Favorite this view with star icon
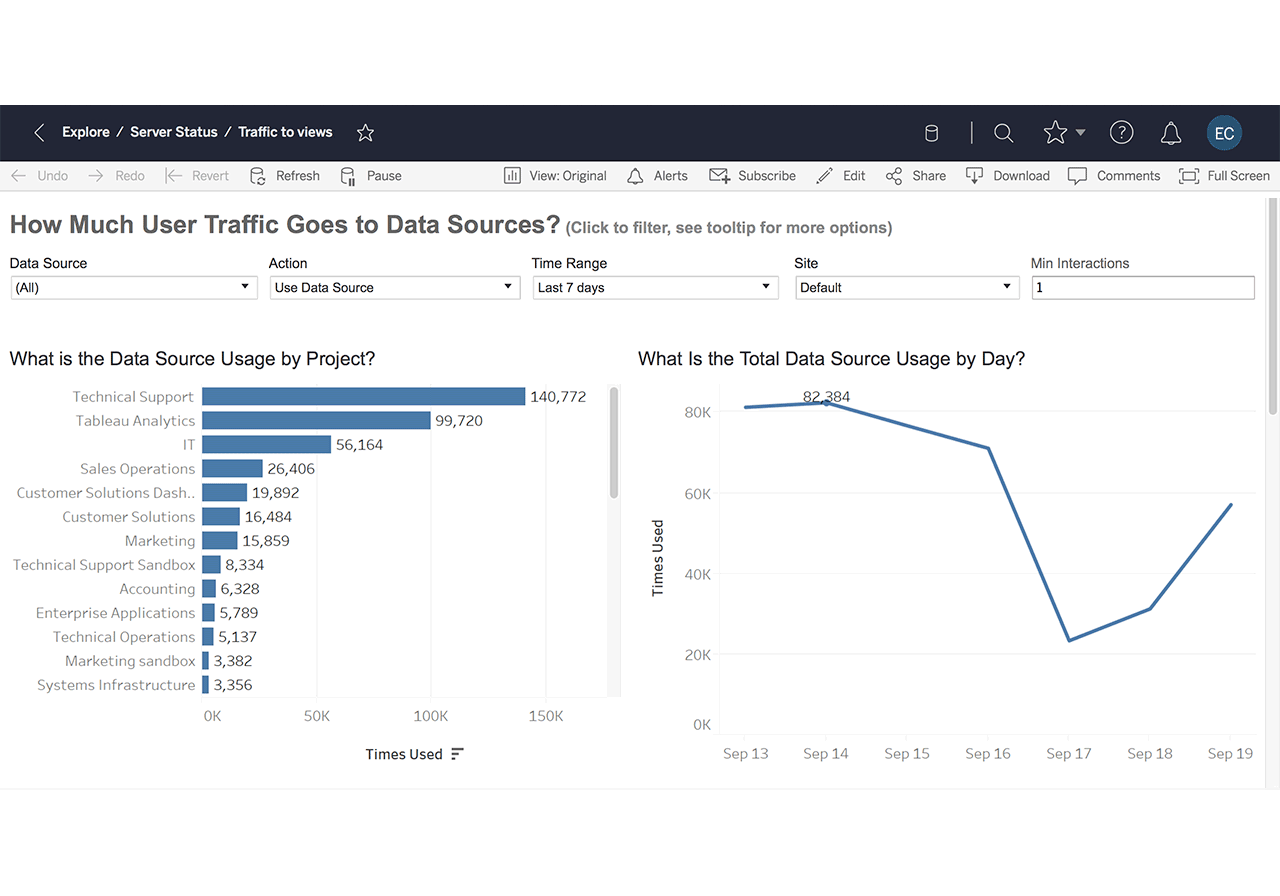The width and height of the screenshot is (1280, 896). click(x=366, y=133)
